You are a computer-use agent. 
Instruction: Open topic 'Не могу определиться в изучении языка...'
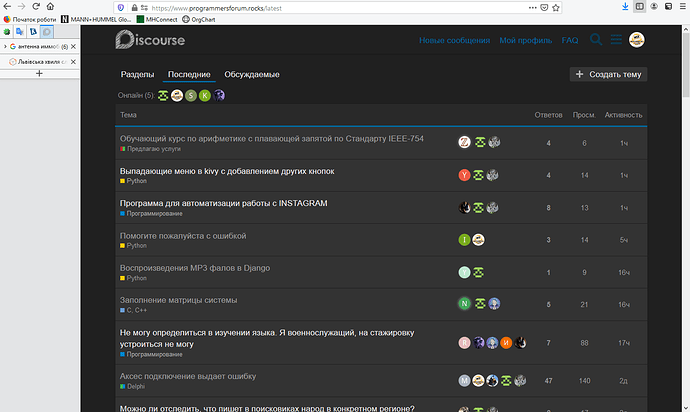point(267,338)
